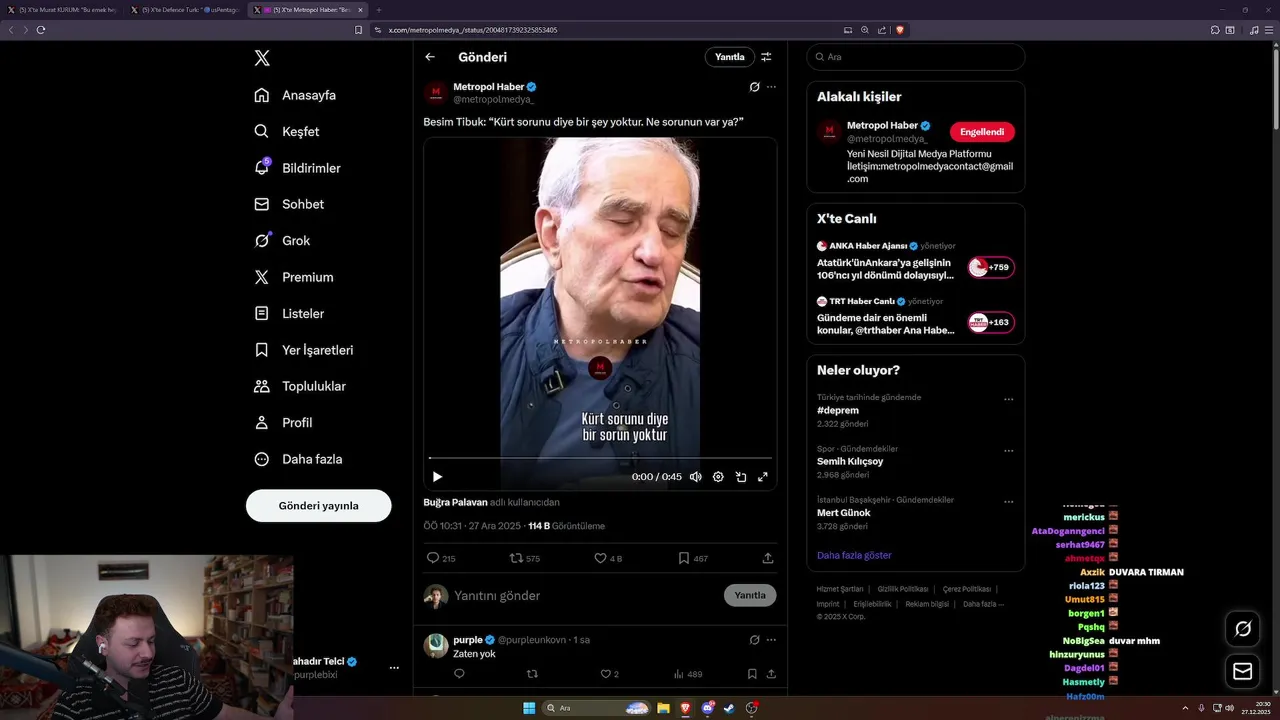Reload page in browser toolbar
Image resolution: width=1280 pixels, height=720 pixels.
coord(41,30)
